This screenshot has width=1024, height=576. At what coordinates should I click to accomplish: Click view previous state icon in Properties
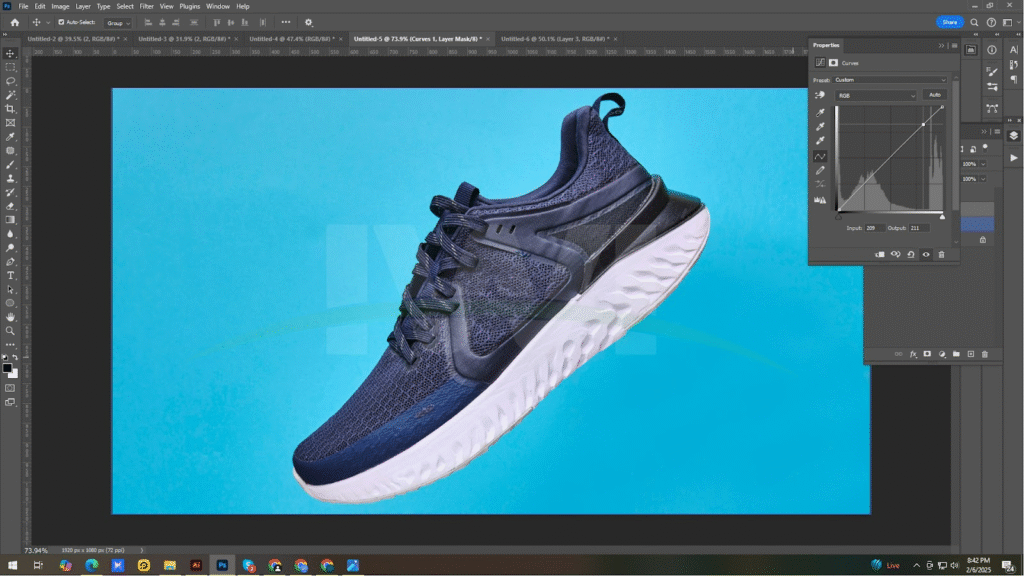pos(895,255)
